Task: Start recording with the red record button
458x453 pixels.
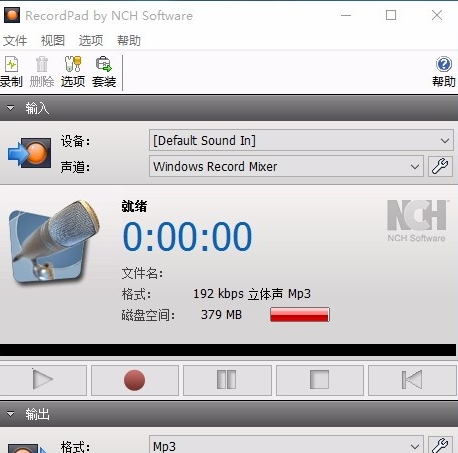Action: click(135, 380)
